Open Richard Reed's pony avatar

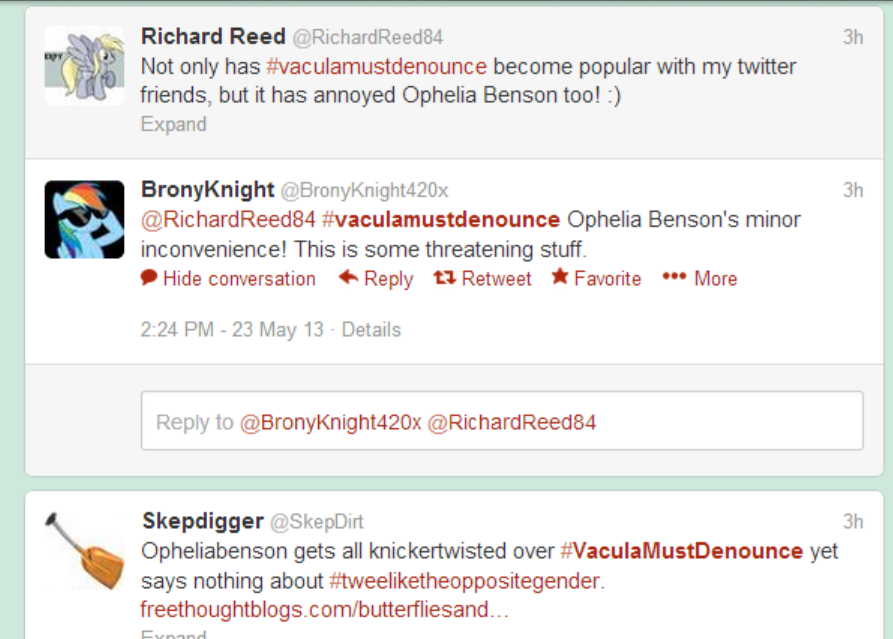[84, 66]
